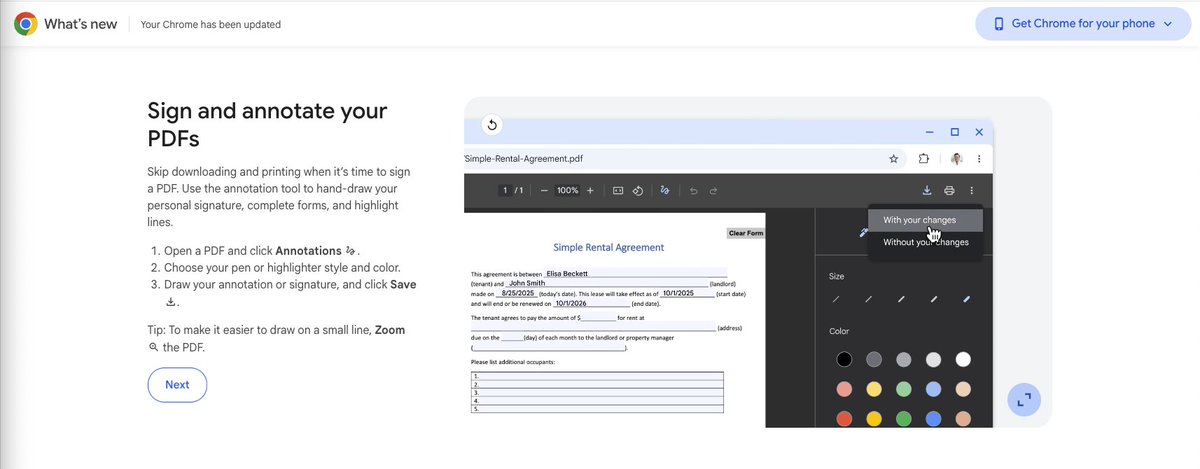
Task: Choose the thinnest pen size
Action: pos(836,299)
